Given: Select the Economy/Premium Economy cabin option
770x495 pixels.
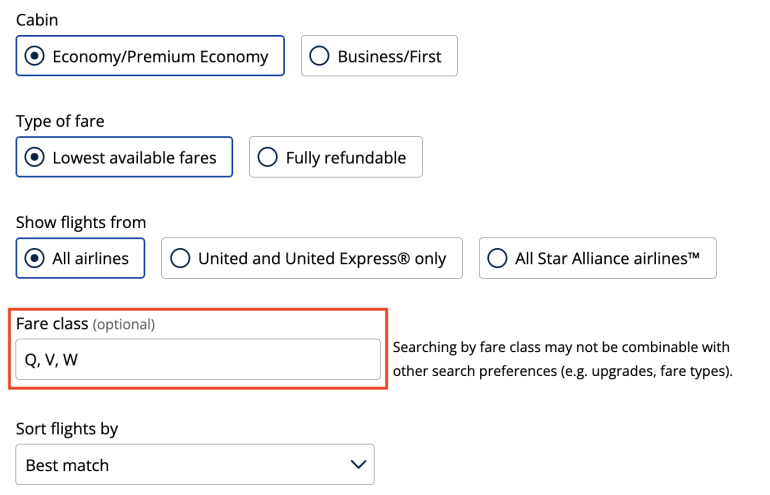Looking at the screenshot, I should coord(150,56).
